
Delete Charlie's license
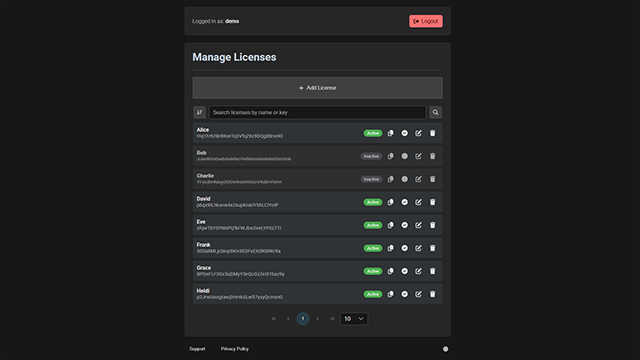(x=433, y=179)
